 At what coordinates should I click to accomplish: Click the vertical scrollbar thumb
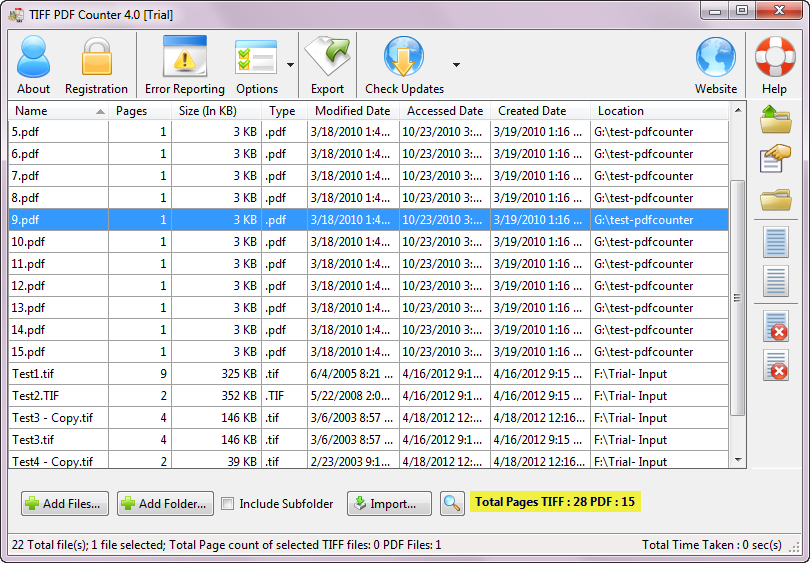(x=738, y=298)
